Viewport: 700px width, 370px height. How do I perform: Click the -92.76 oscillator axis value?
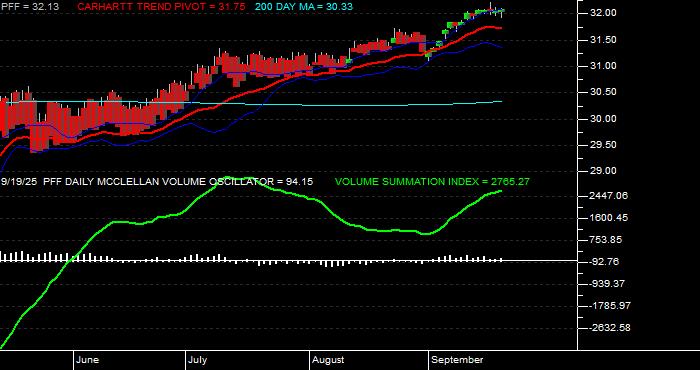(x=604, y=262)
